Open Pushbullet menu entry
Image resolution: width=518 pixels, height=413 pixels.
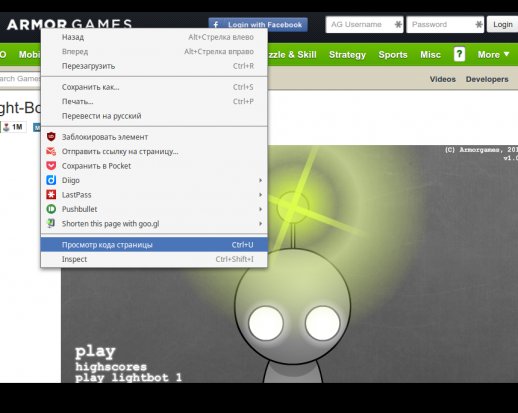click(x=154, y=209)
